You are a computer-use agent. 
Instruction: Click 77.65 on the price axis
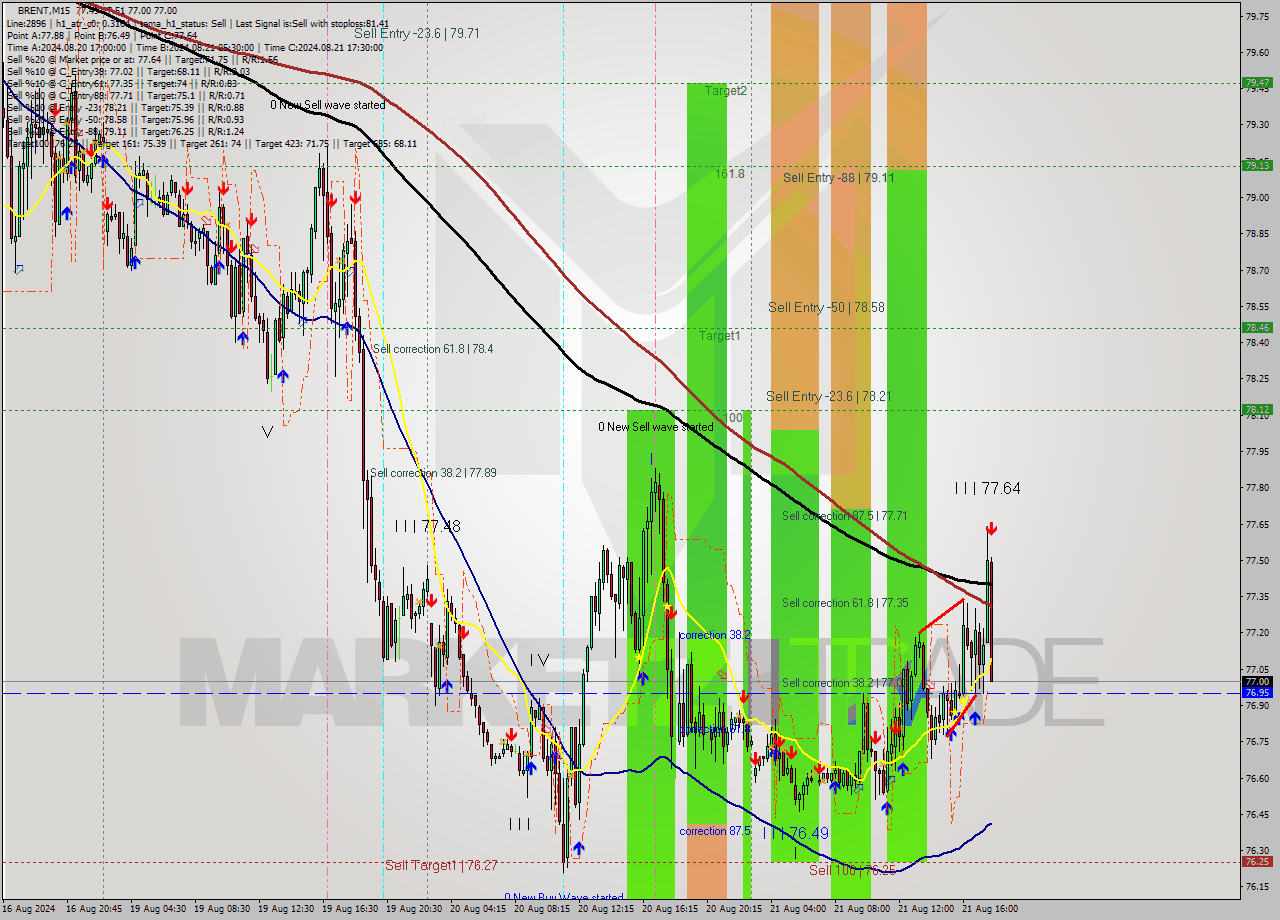(1257, 524)
